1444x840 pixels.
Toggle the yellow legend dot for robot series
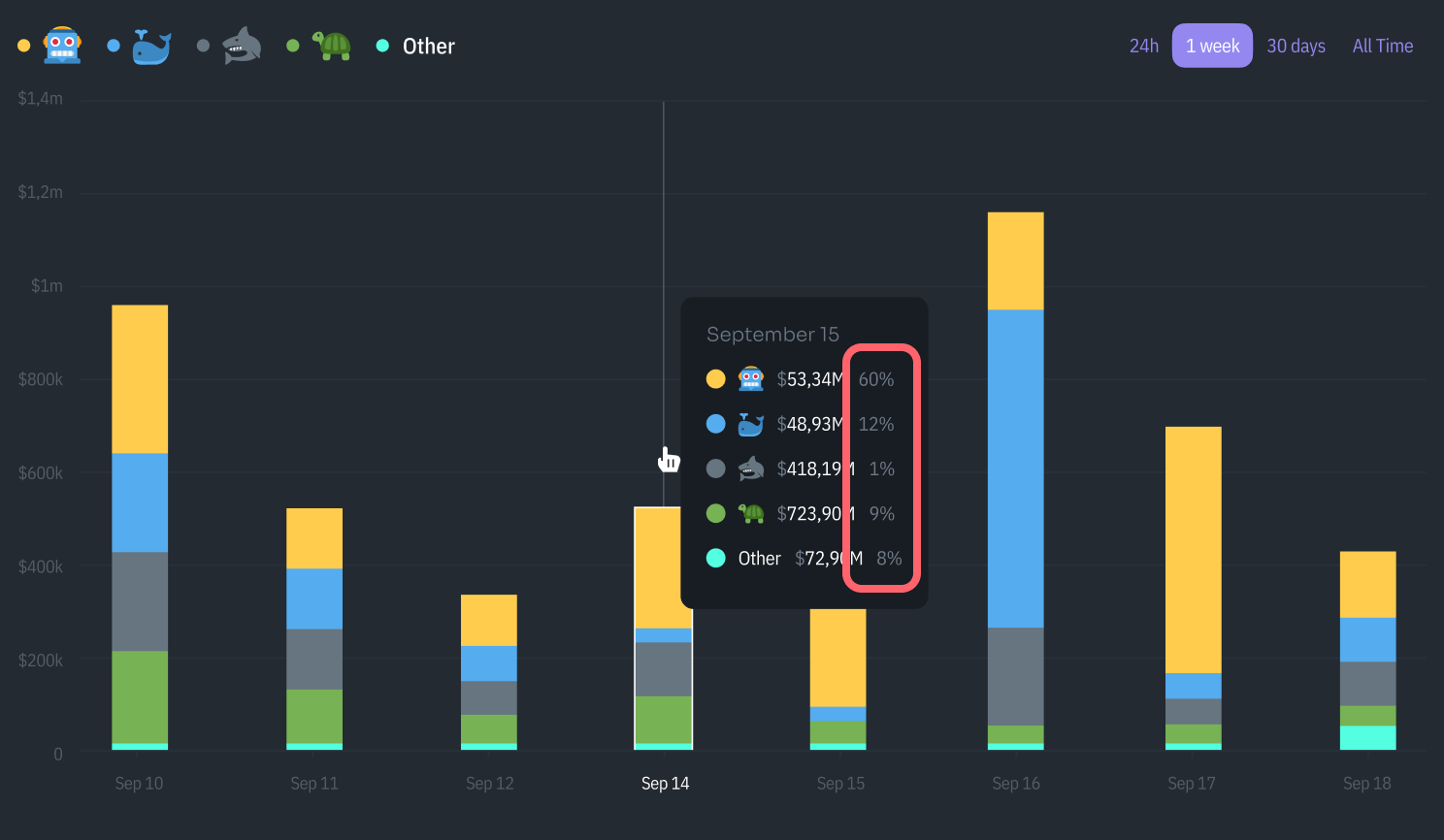[24, 46]
